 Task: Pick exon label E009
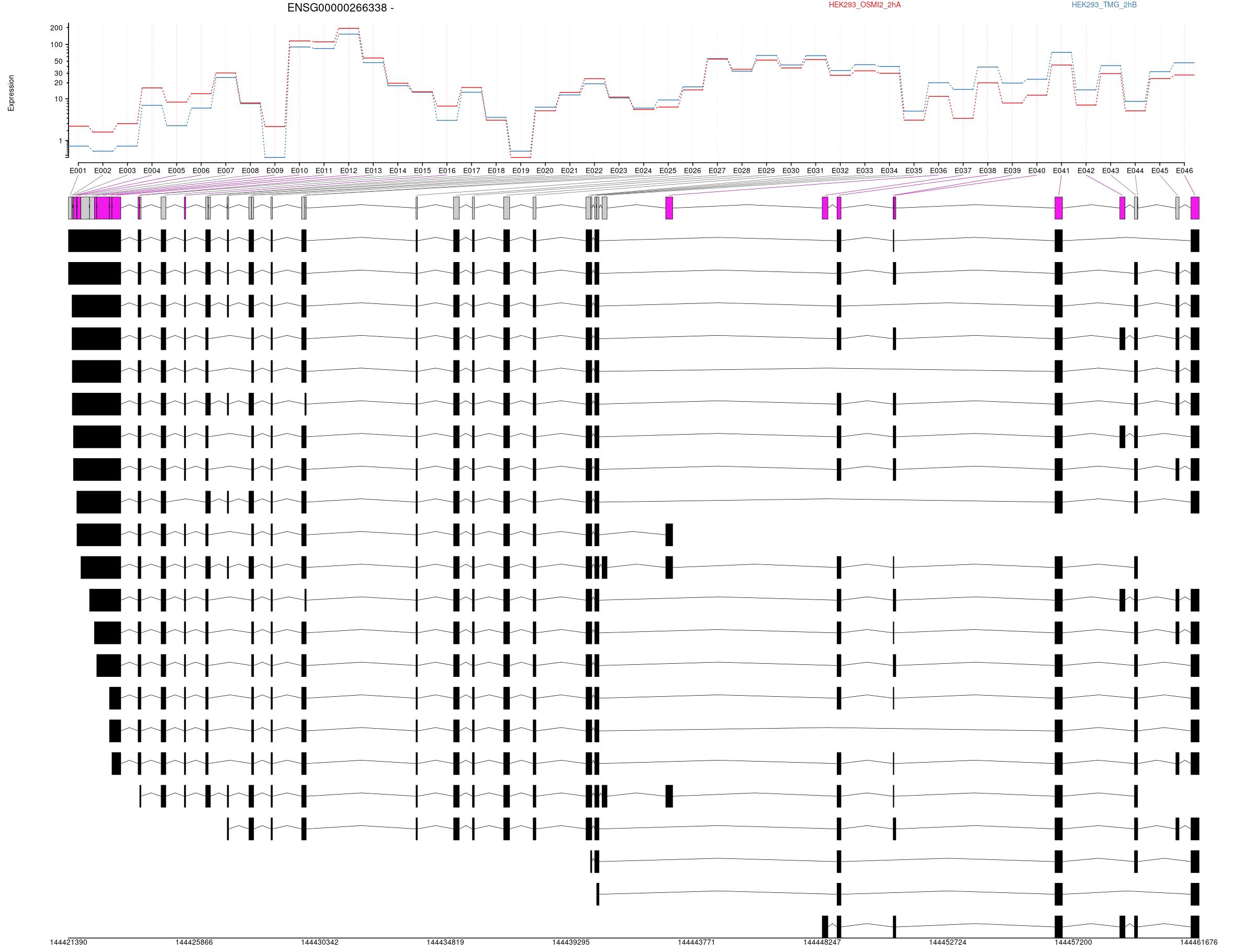tap(275, 171)
